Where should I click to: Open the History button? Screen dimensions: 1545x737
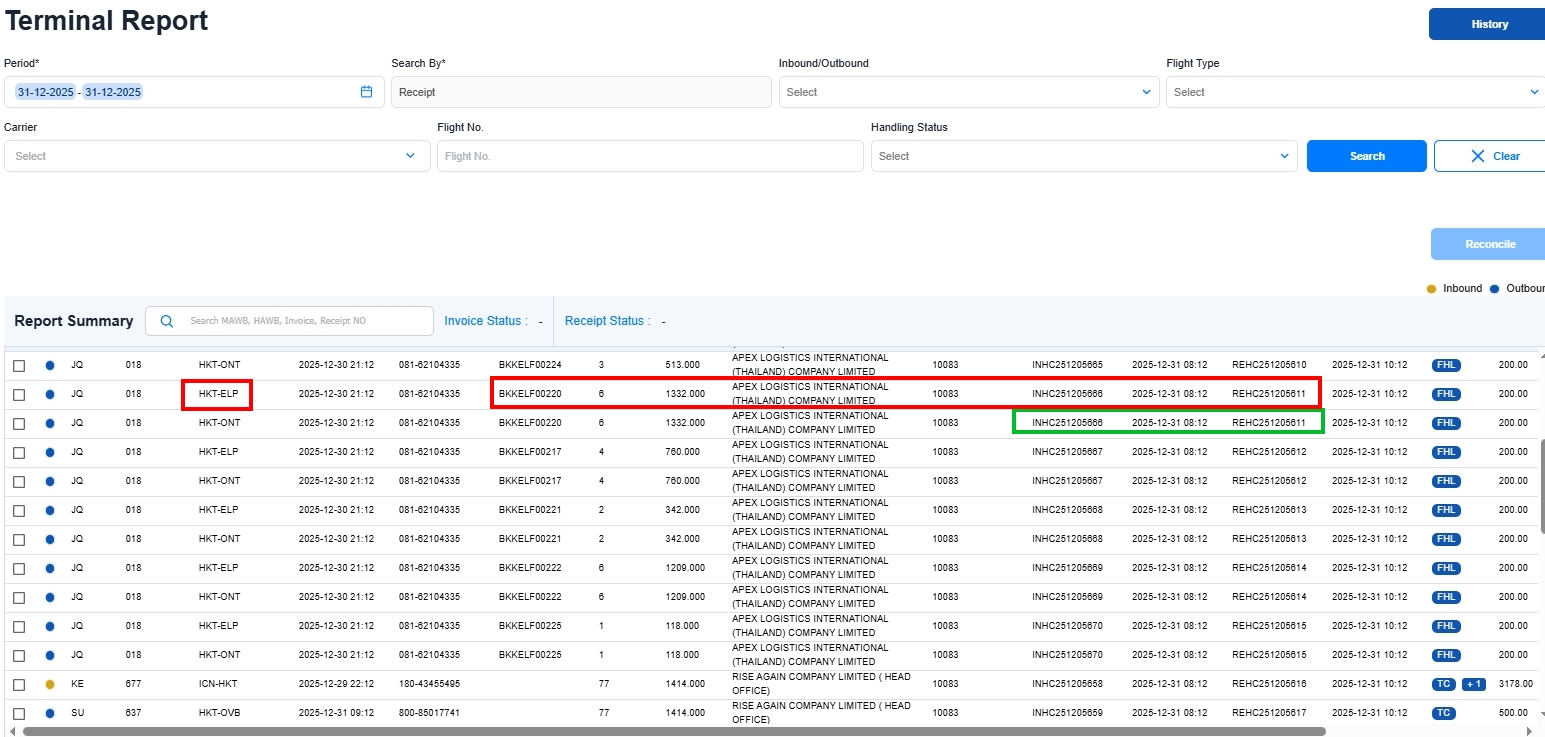[x=1488, y=24]
